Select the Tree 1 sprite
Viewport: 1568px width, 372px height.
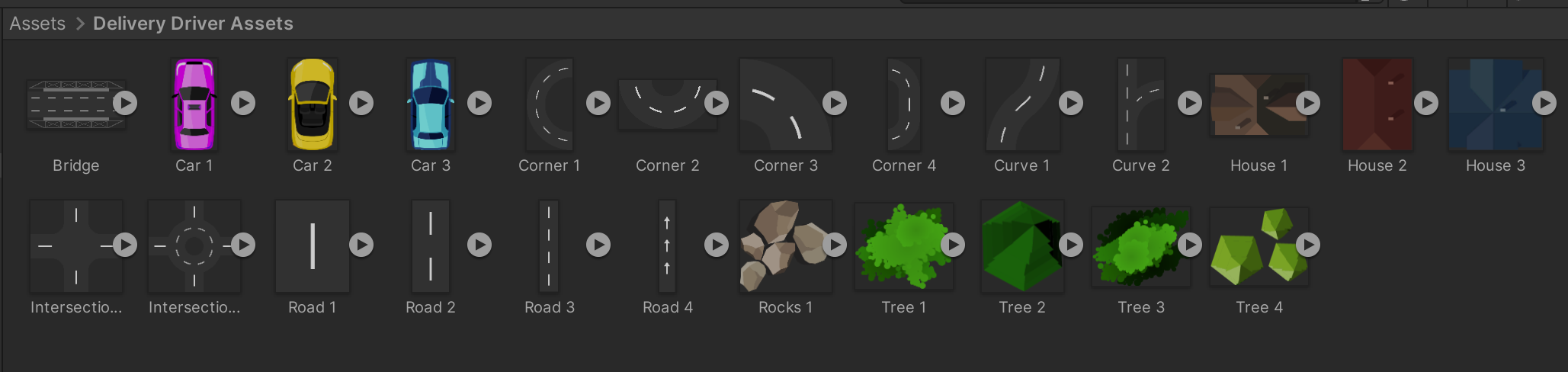tap(904, 246)
